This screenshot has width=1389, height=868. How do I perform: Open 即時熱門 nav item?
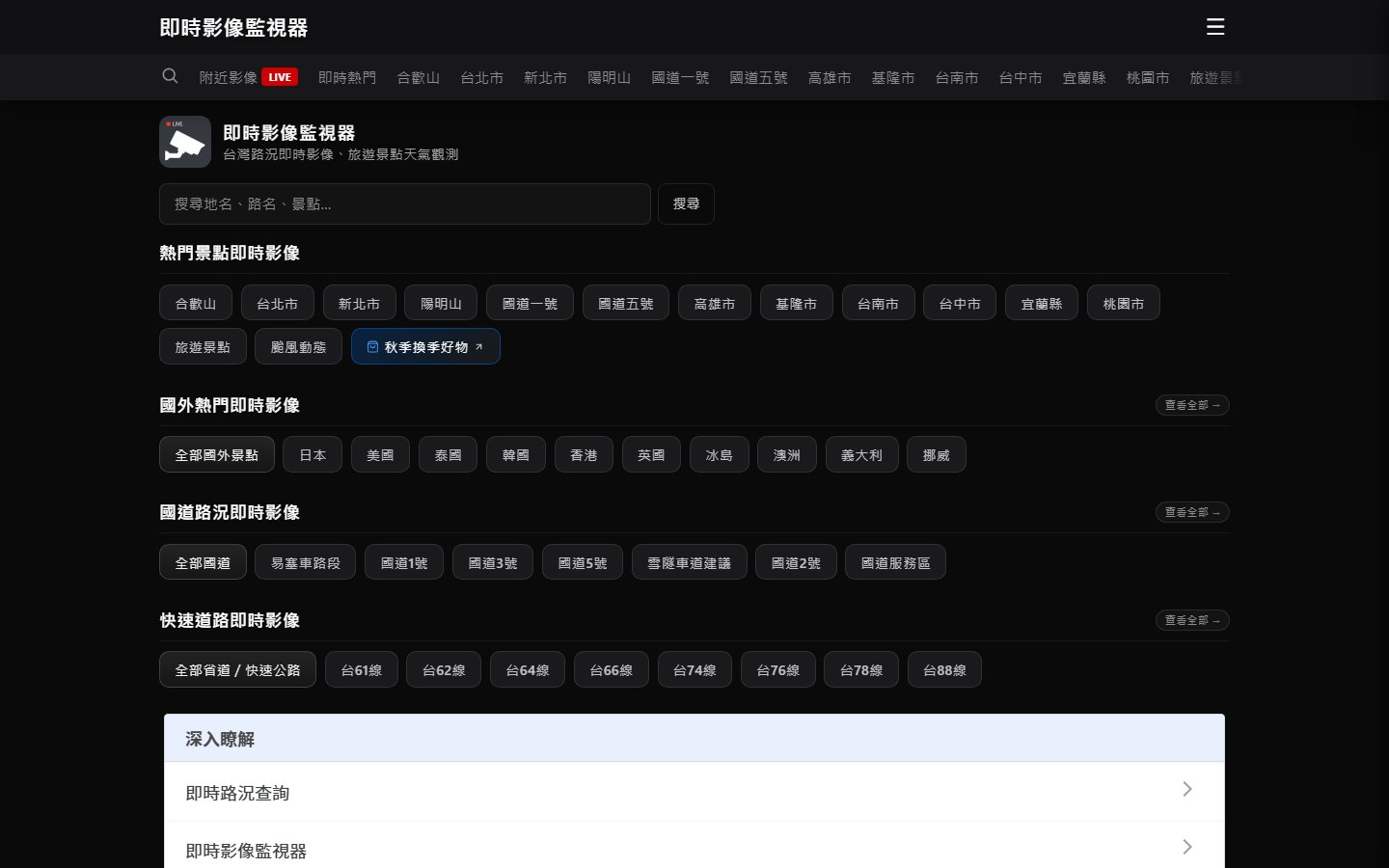(x=347, y=77)
